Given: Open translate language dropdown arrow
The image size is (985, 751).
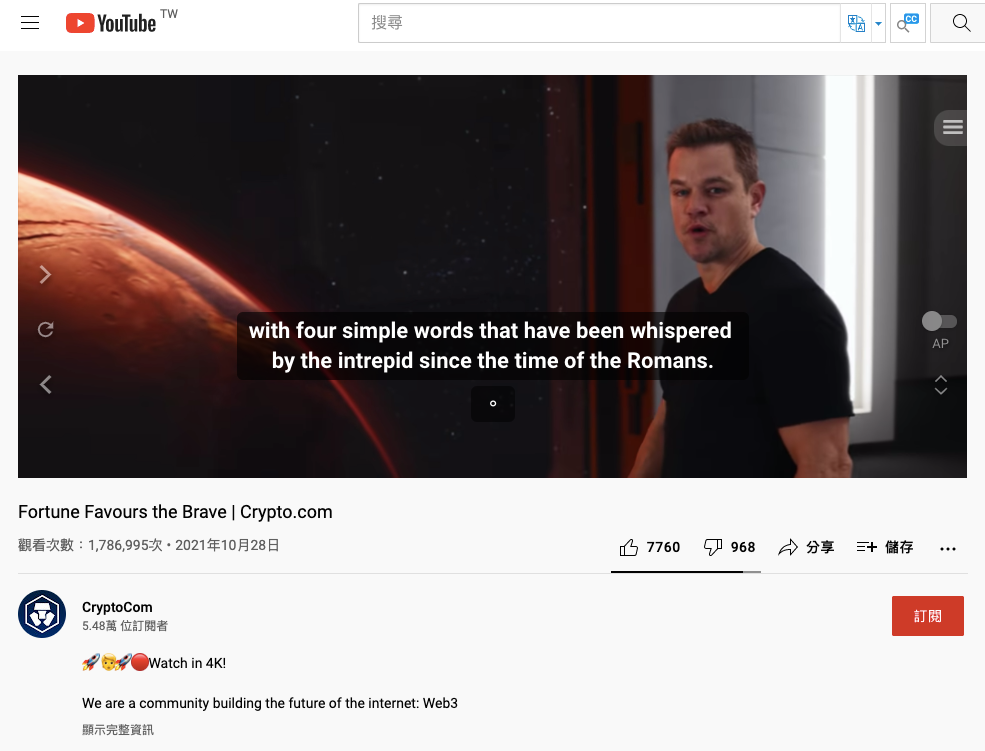Looking at the screenshot, I should pos(878,24).
